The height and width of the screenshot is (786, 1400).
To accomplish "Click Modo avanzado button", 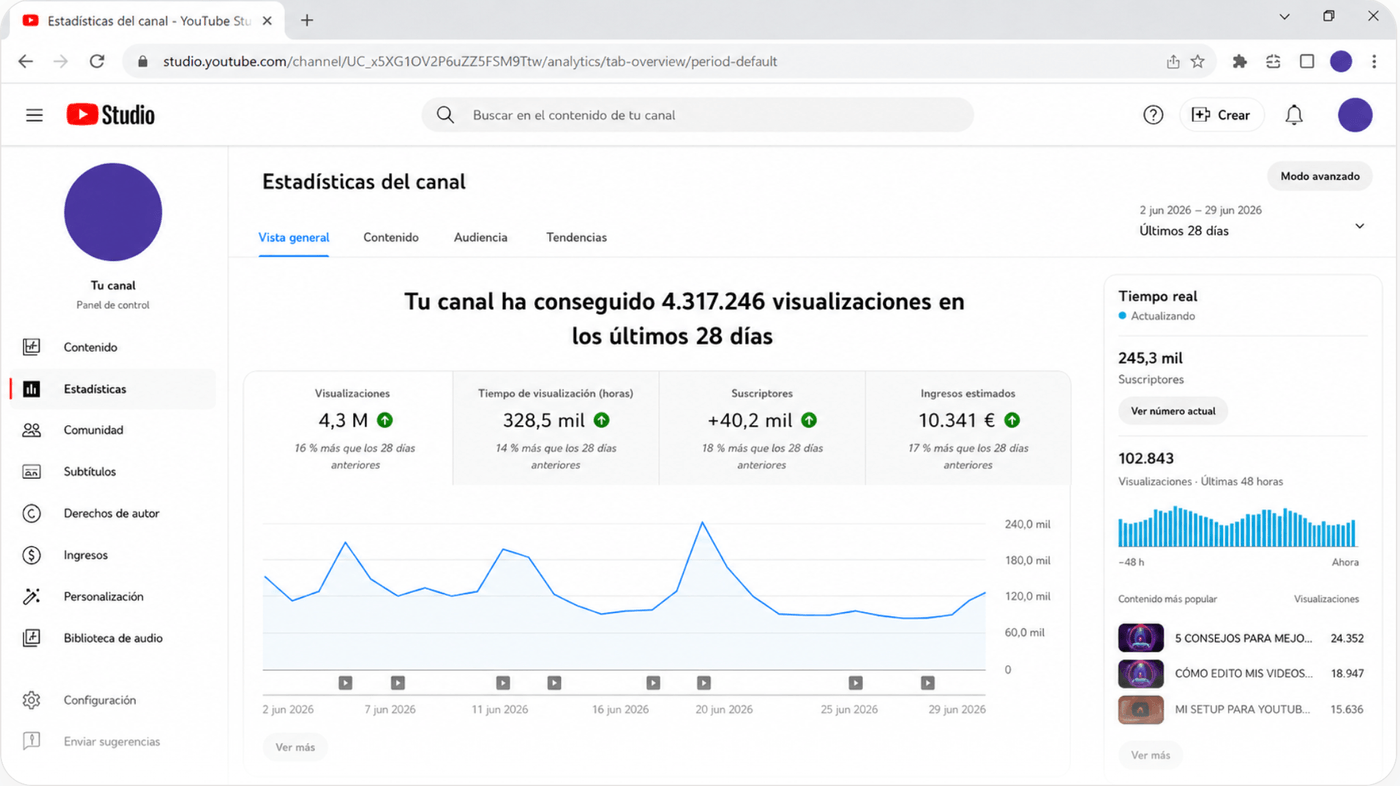I will [x=1320, y=176].
